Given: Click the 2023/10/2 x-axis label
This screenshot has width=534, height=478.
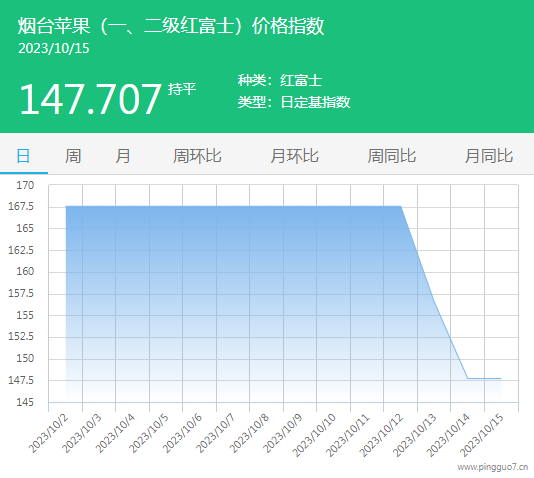Looking at the screenshot, I should (x=49, y=433).
